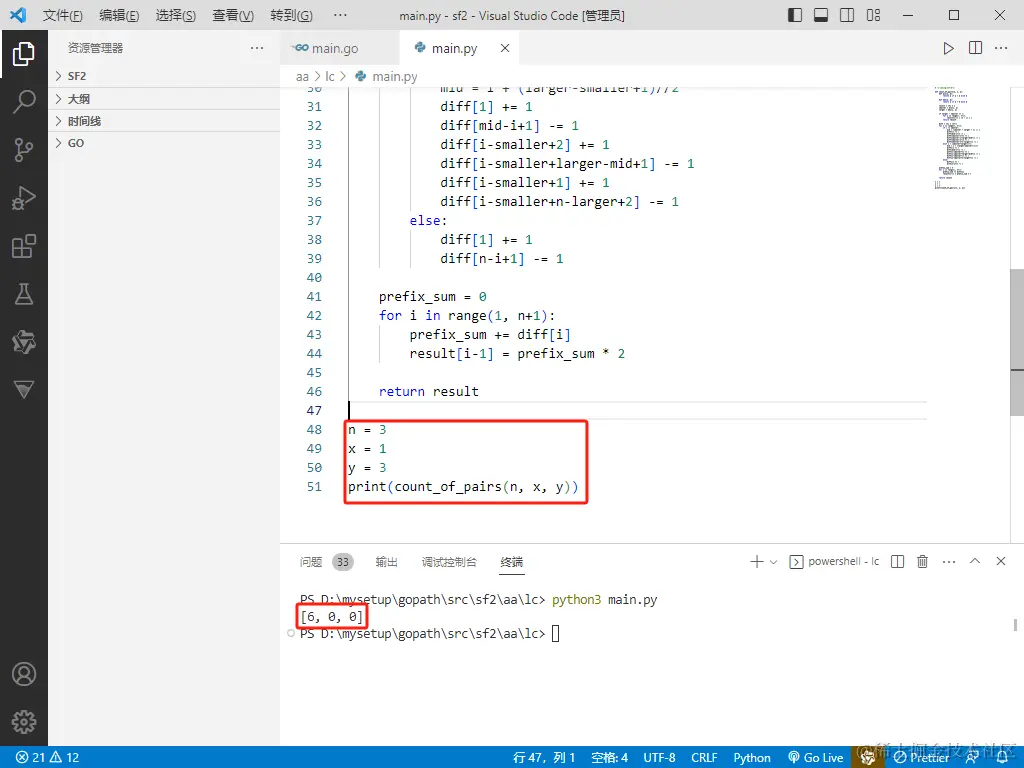Image resolution: width=1024 pixels, height=768 pixels.
Task: Open the 编辑(E) menu
Action: coord(119,15)
